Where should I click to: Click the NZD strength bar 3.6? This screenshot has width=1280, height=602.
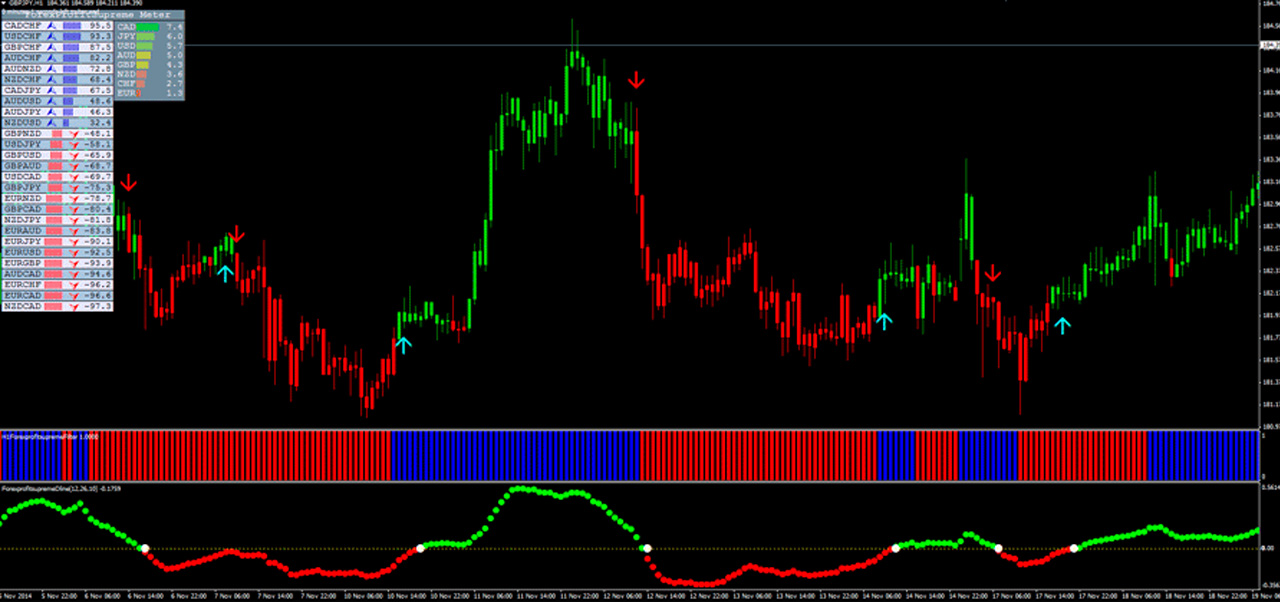click(143, 74)
